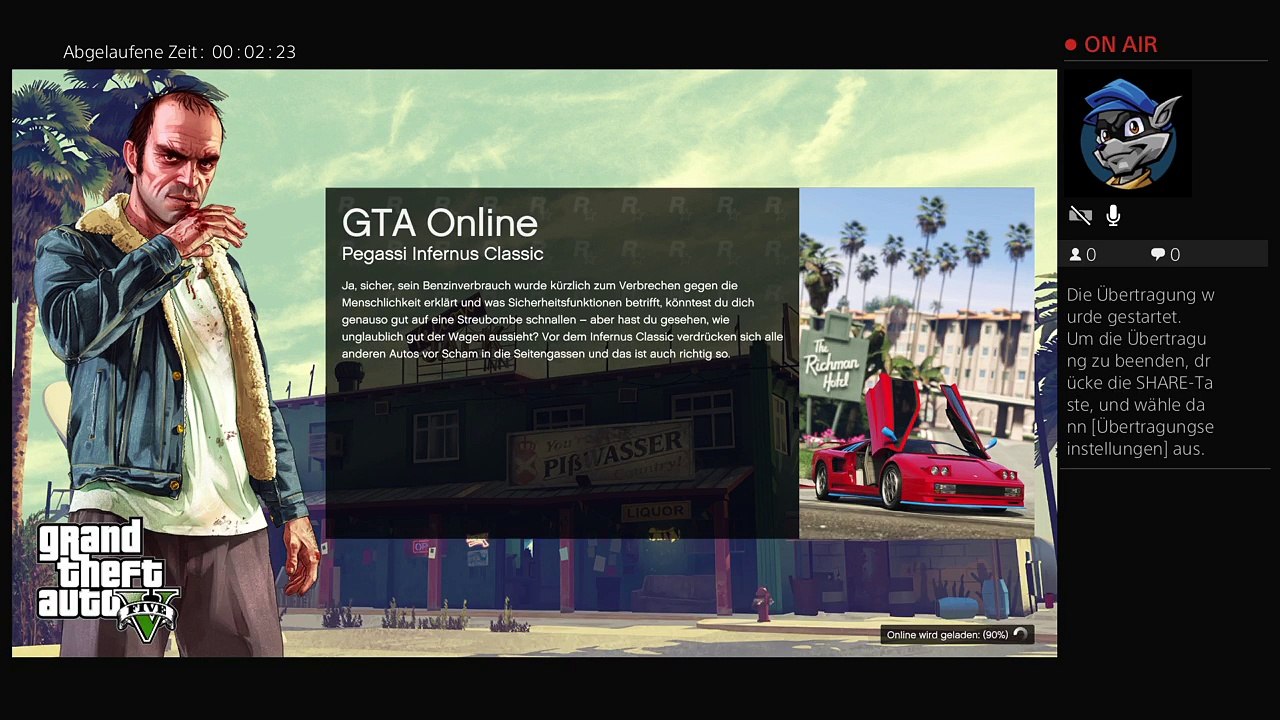Click the loading spinner icon

(1020, 634)
